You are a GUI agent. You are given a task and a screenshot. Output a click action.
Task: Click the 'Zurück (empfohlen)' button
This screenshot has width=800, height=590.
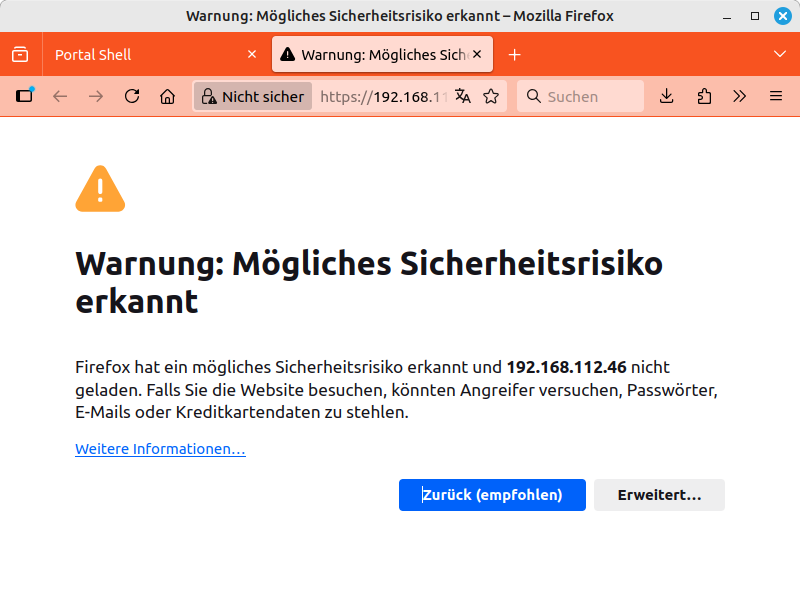pos(492,495)
